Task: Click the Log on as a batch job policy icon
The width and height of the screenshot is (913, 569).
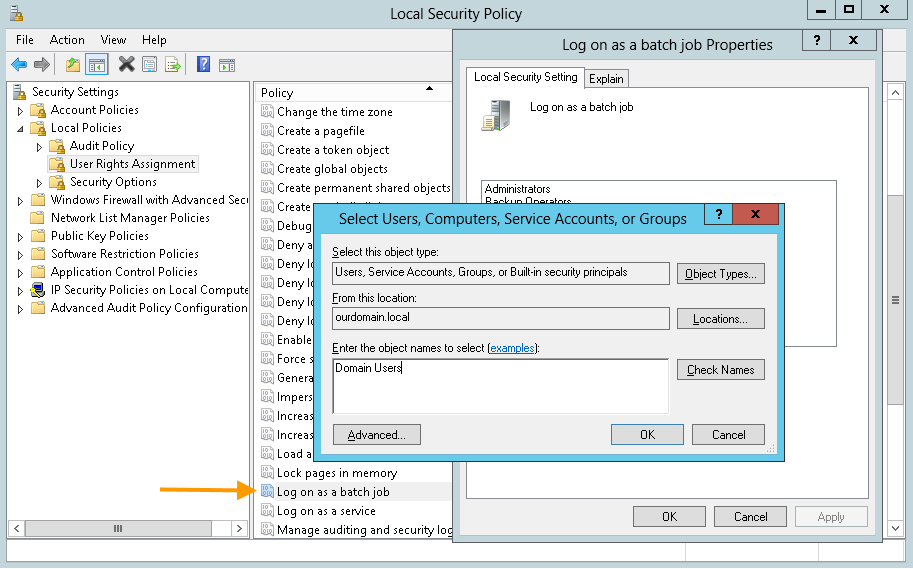Action: click(x=267, y=492)
